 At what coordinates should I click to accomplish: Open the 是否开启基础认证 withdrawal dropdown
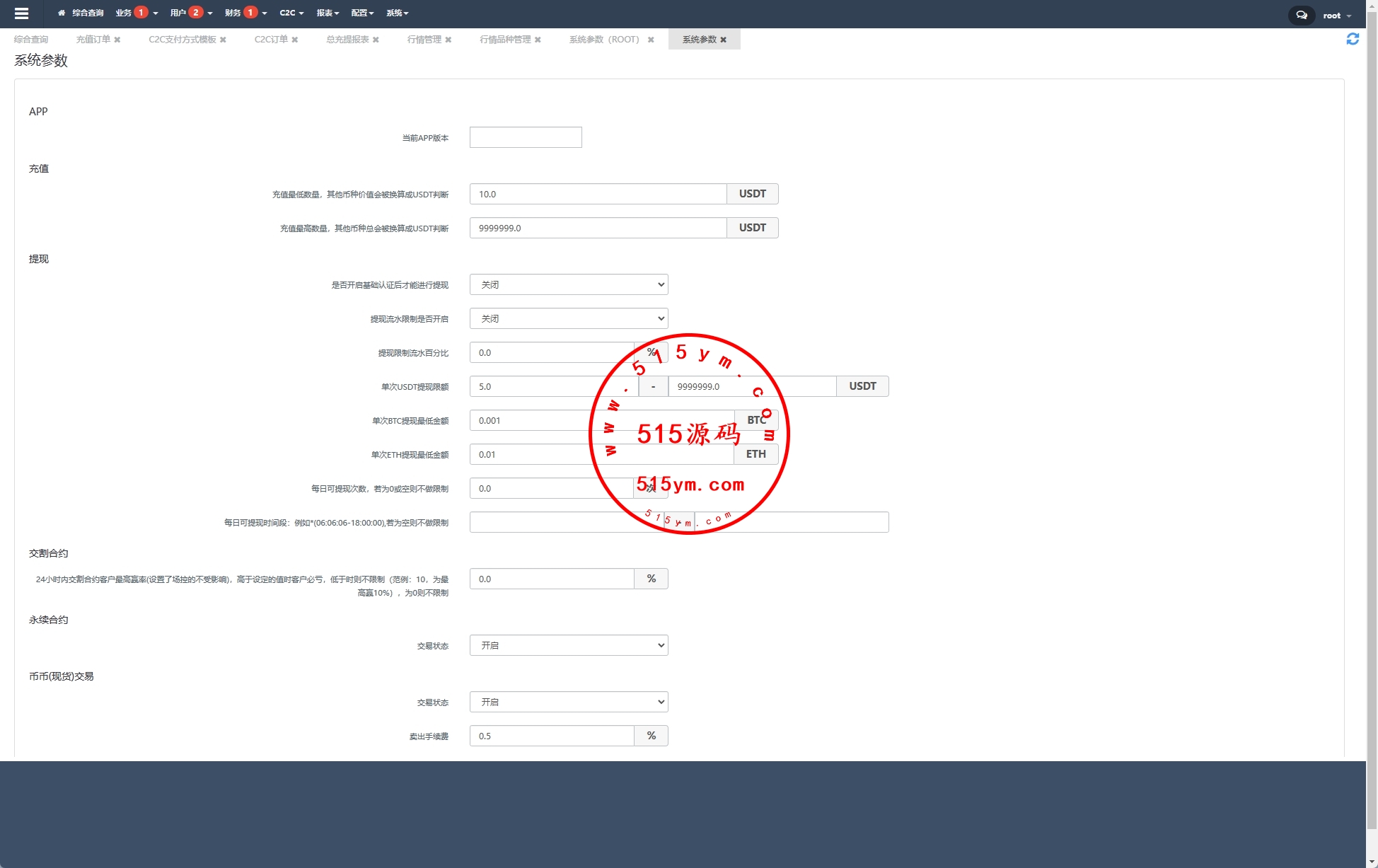568,284
